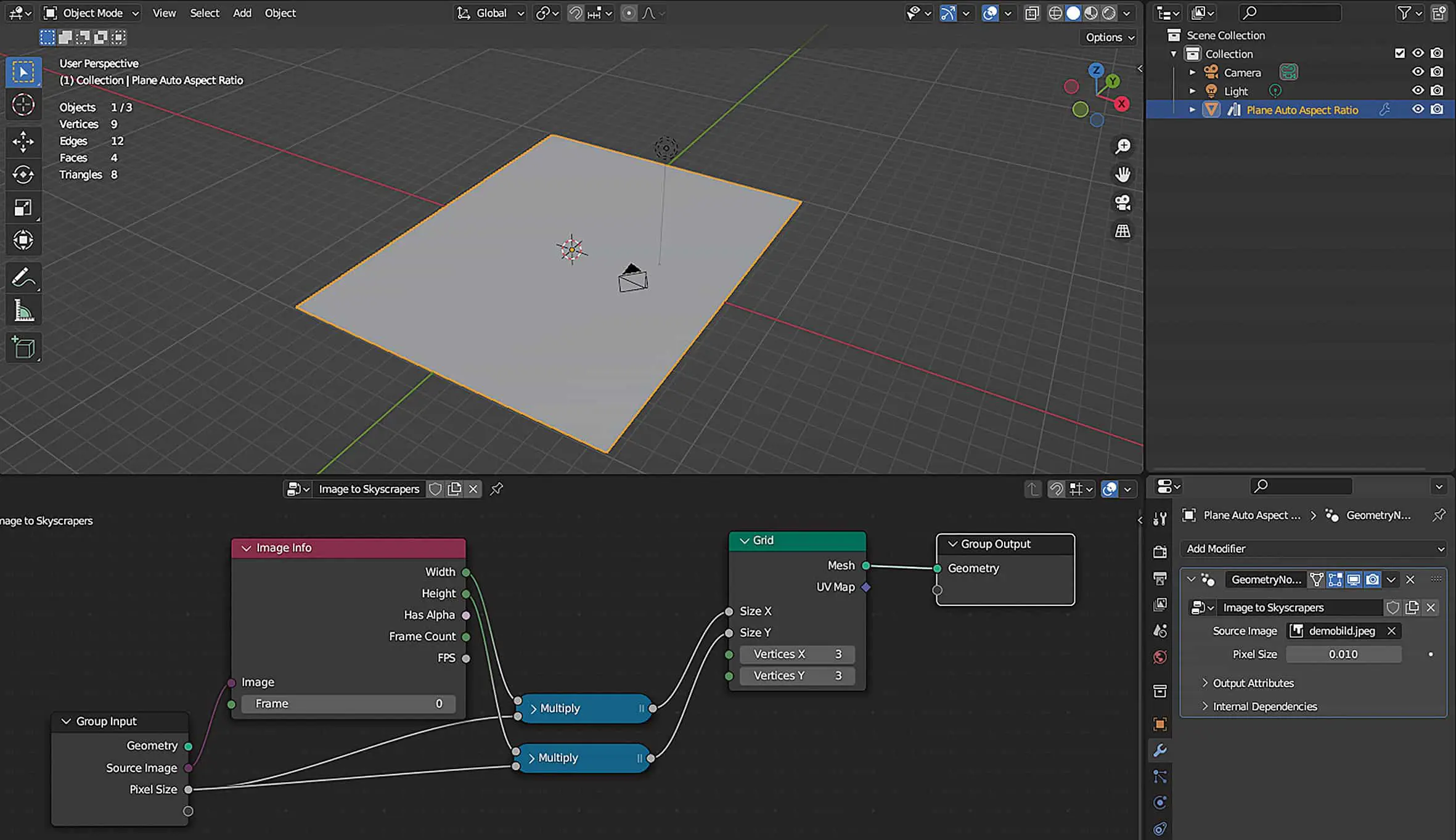This screenshot has height=840, width=1456.
Task: Select the Move tool in the toolbar
Action: [23, 141]
